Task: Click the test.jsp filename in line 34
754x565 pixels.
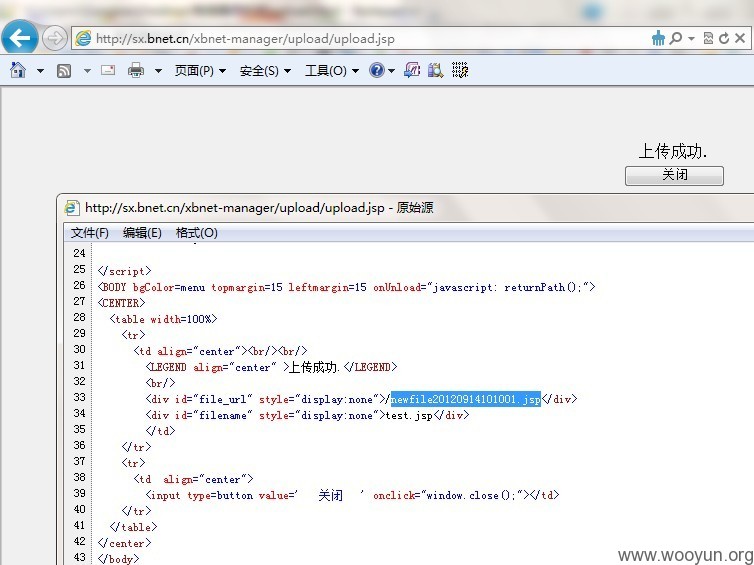Action: pos(409,415)
